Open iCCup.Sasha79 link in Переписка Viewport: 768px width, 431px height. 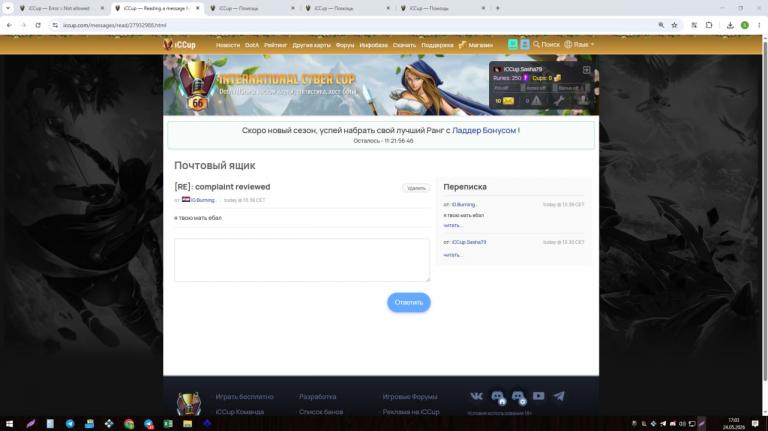click(x=469, y=242)
